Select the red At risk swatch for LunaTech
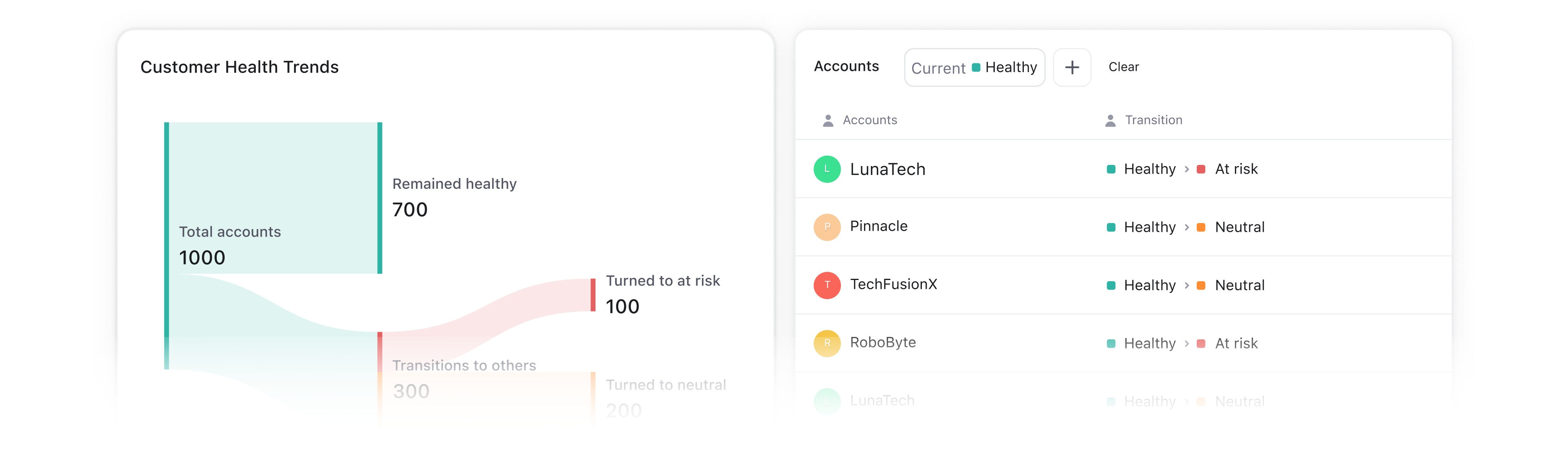1568x466 pixels. (1200, 169)
